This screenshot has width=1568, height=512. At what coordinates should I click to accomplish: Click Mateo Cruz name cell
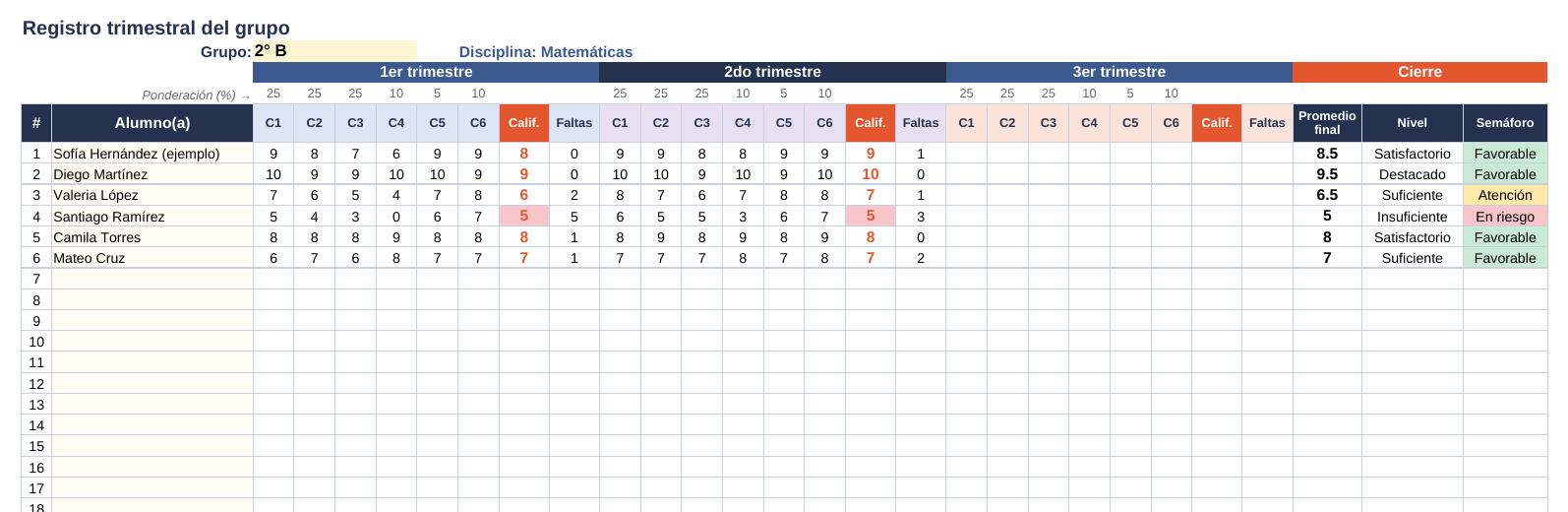(152, 258)
